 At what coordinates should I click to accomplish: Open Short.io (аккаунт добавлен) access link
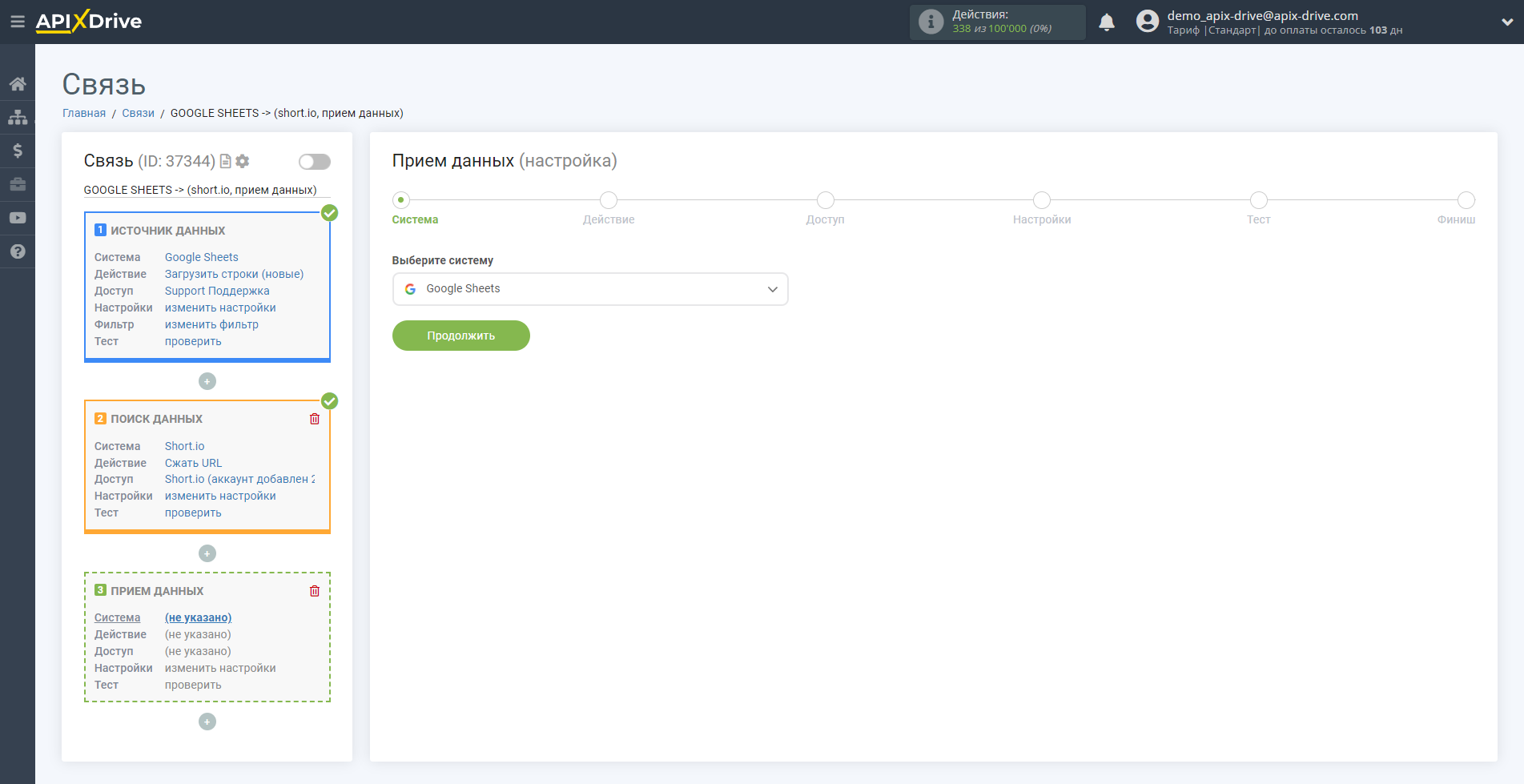[239, 479]
